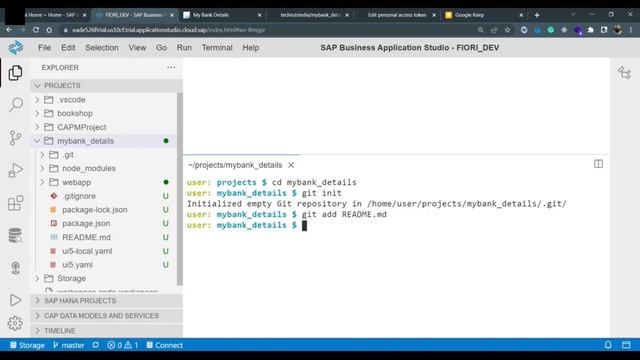The image size is (640, 360).
Task: Open the File menu
Action: tap(44, 48)
